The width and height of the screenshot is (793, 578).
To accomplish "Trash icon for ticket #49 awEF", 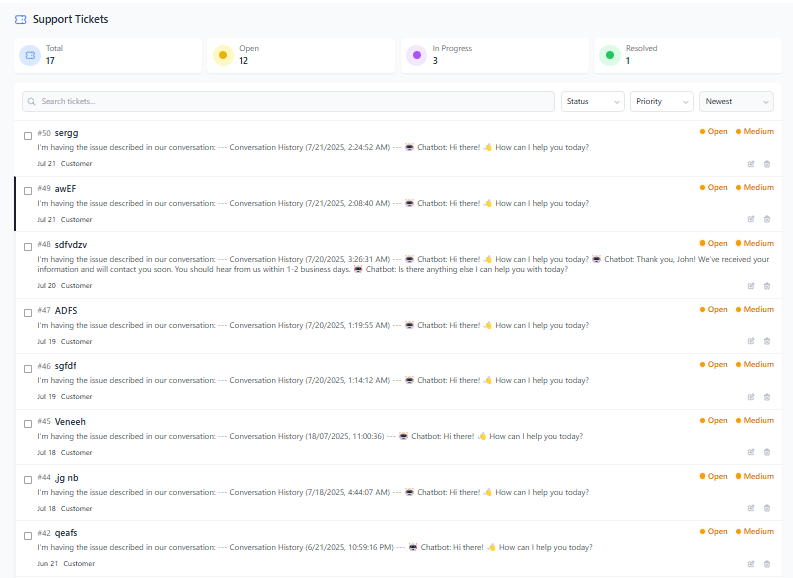I will 767,219.
